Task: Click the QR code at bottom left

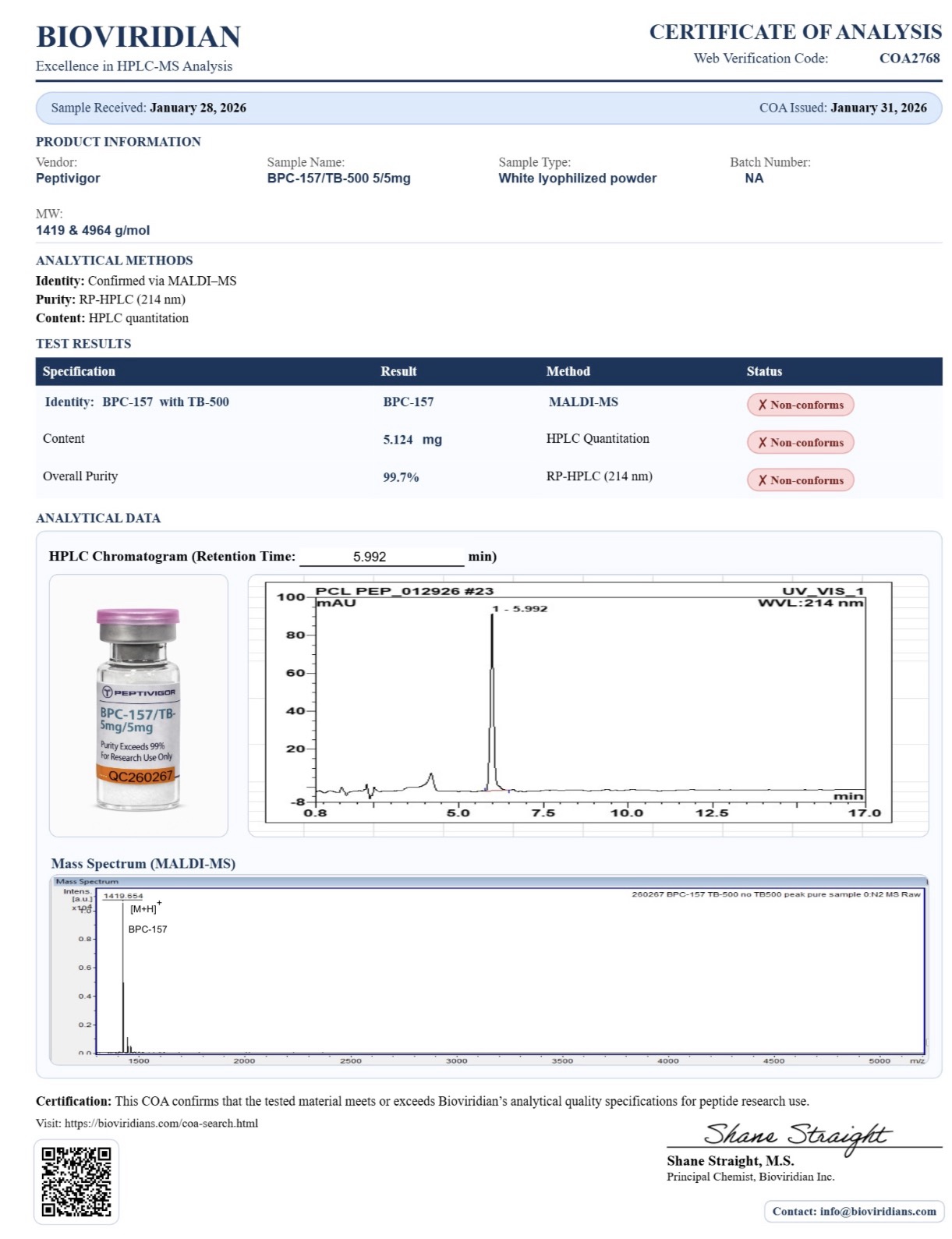Action: (x=76, y=1181)
